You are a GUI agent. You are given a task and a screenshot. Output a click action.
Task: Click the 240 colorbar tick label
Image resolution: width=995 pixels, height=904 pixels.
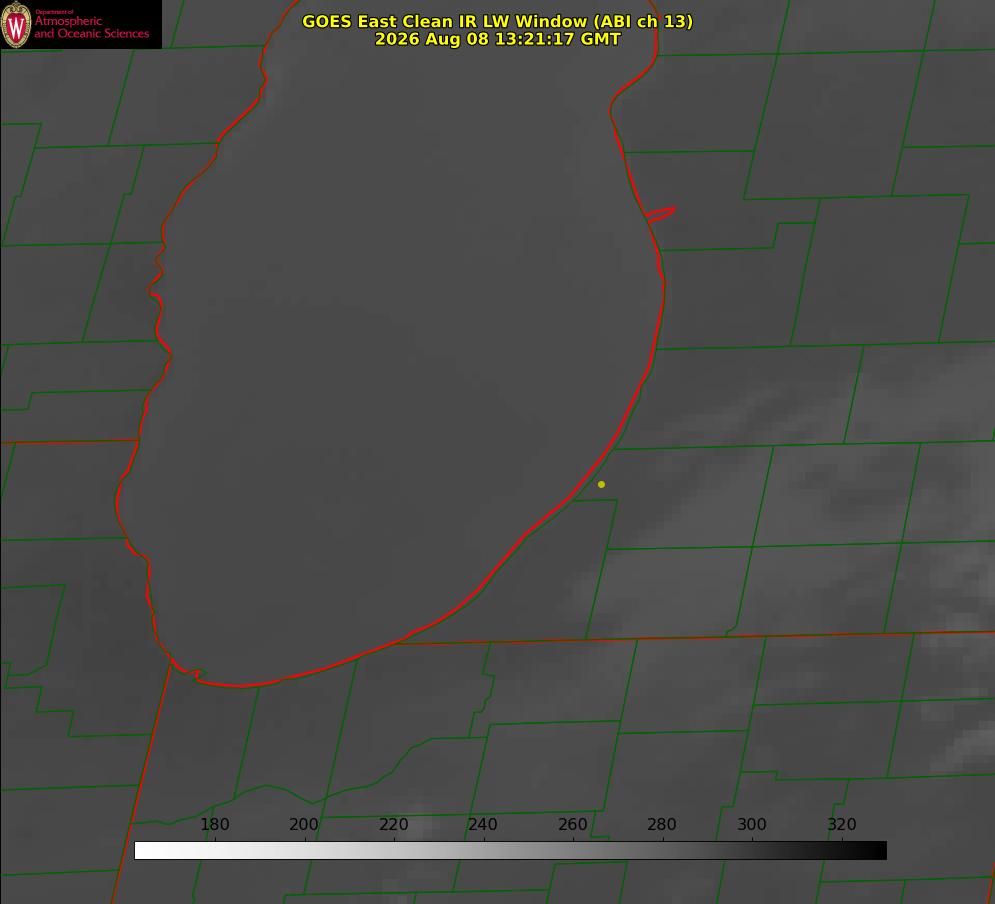pyautogui.click(x=483, y=824)
